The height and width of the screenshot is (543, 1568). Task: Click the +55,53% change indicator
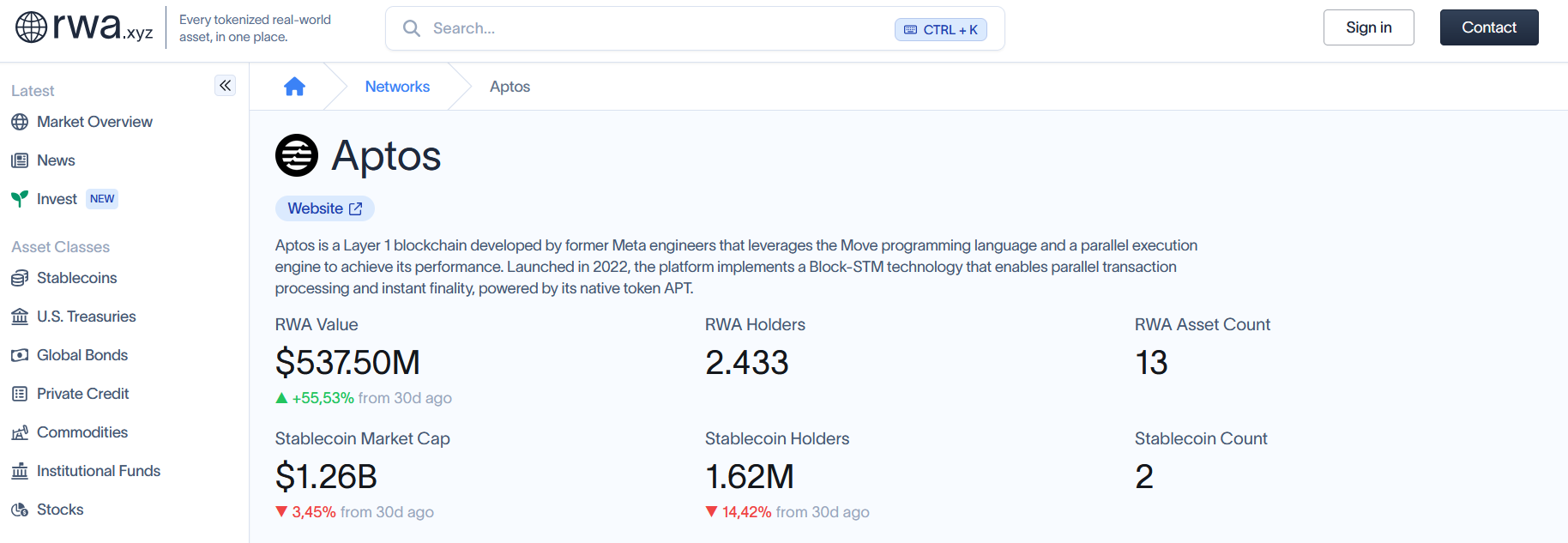click(315, 398)
